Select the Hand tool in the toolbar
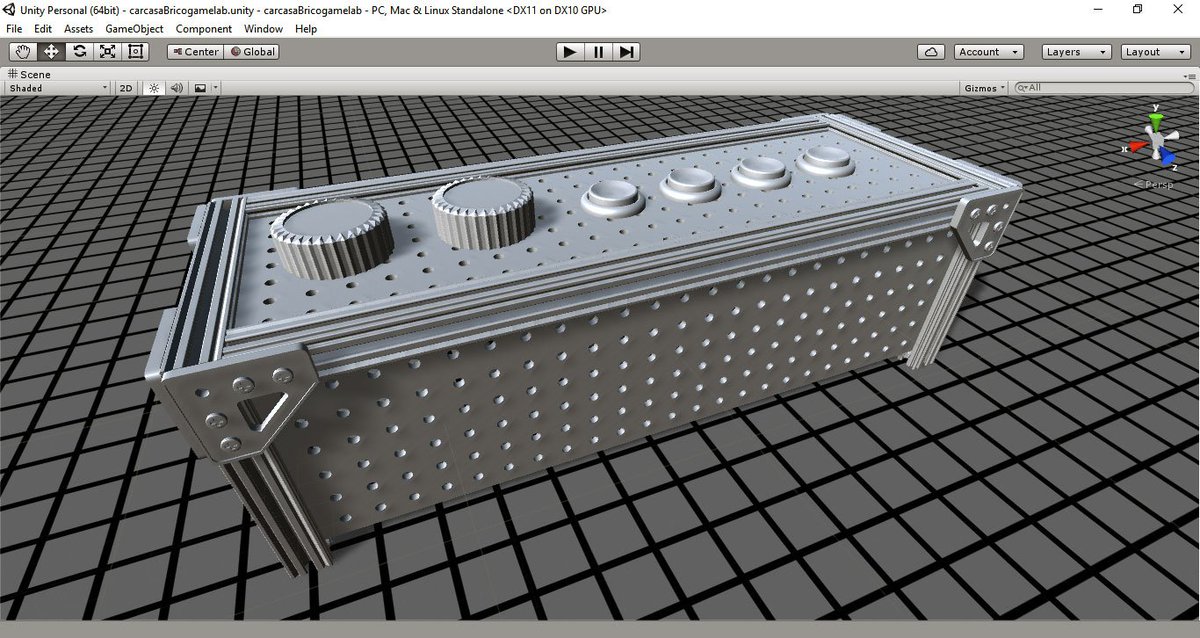Image resolution: width=1200 pixels, height=638 pixels. (22, 51)
